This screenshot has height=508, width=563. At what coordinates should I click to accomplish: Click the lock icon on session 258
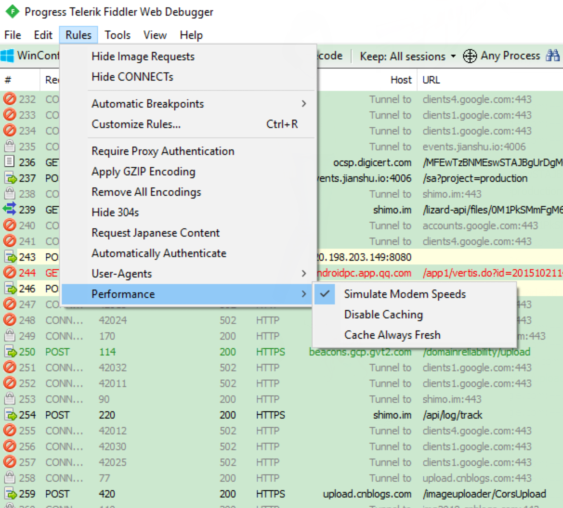click(x=10, y=478)
